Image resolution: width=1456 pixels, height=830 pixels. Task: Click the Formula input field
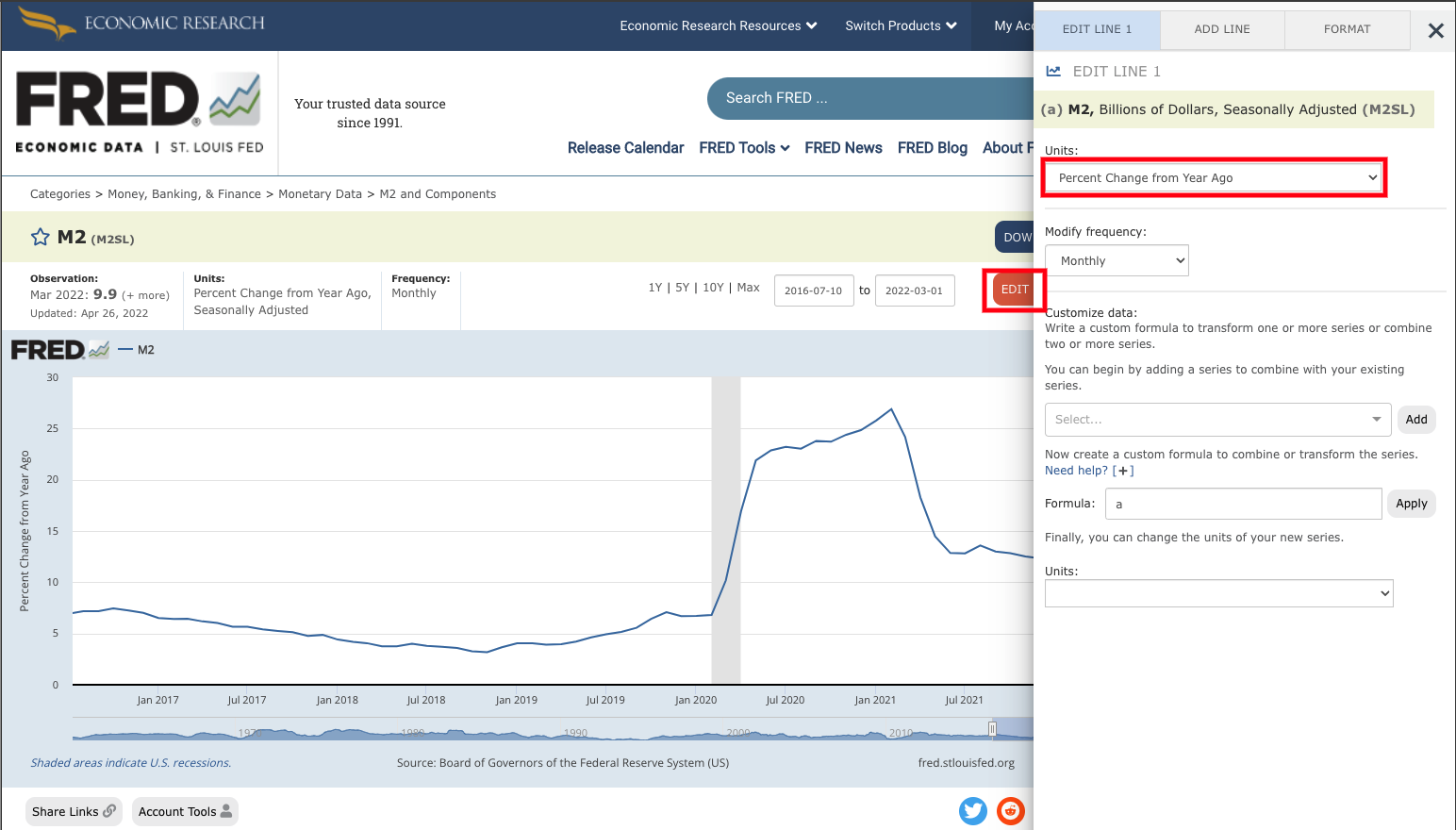click(1244, 504)
